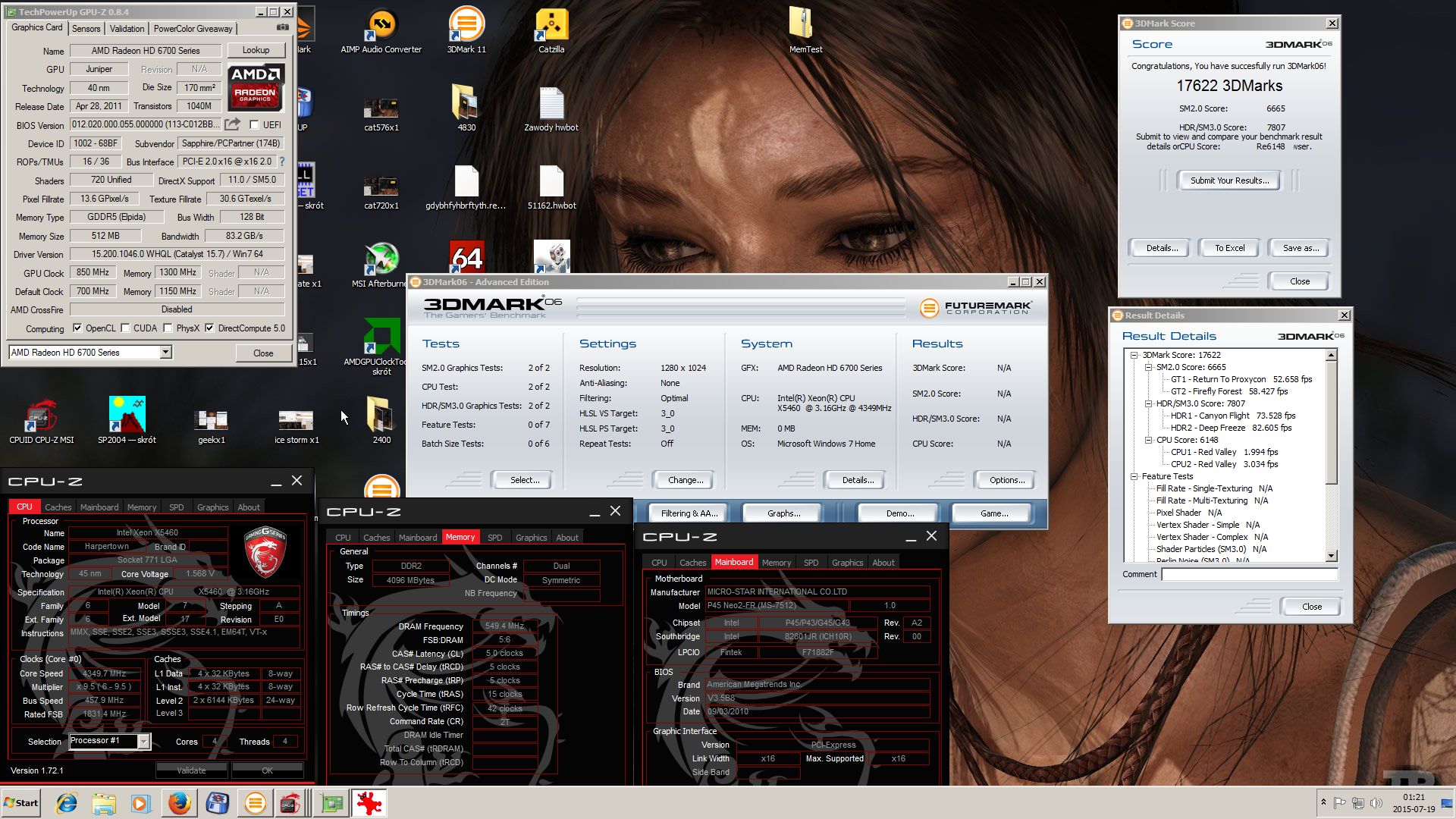
Task: Select HDR2 - Deep Freeze result row
Action: [x=1231, y=428]
